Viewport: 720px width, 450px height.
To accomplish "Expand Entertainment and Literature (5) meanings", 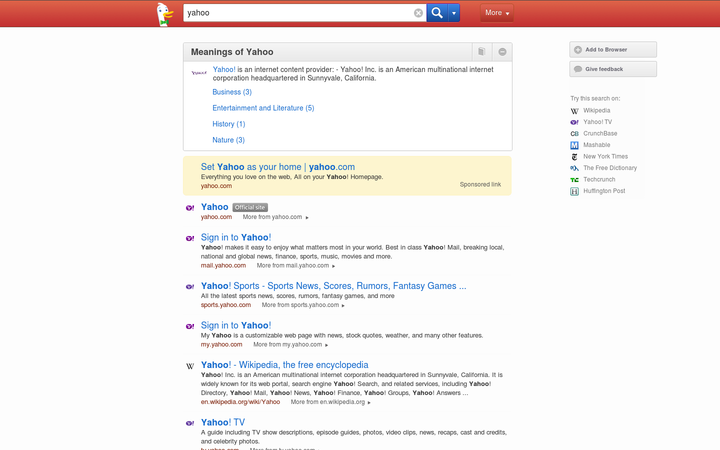I will click(x=263, y=108).
